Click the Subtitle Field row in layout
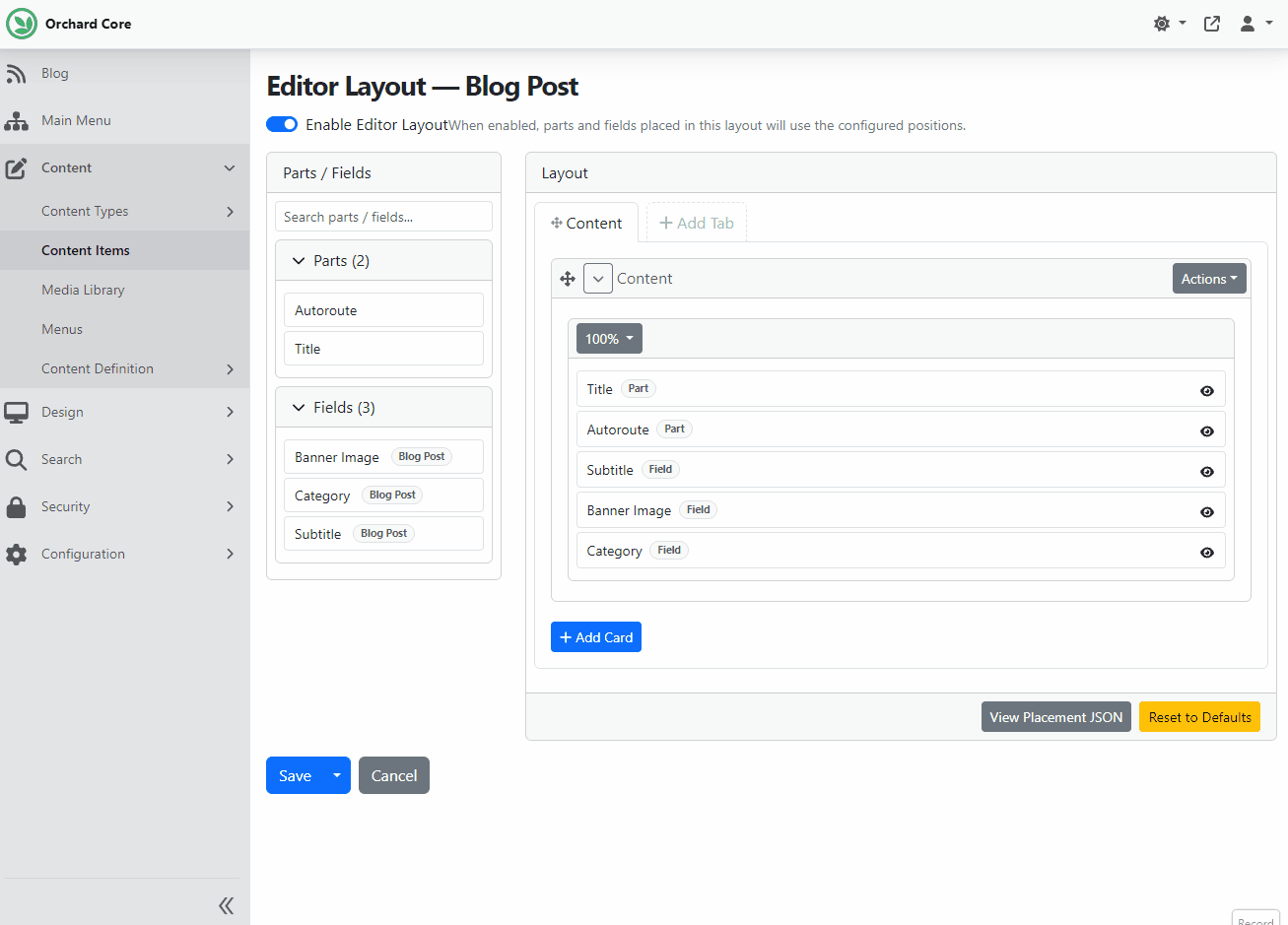This screenshot has width=1288, height=925. point(901,470)
